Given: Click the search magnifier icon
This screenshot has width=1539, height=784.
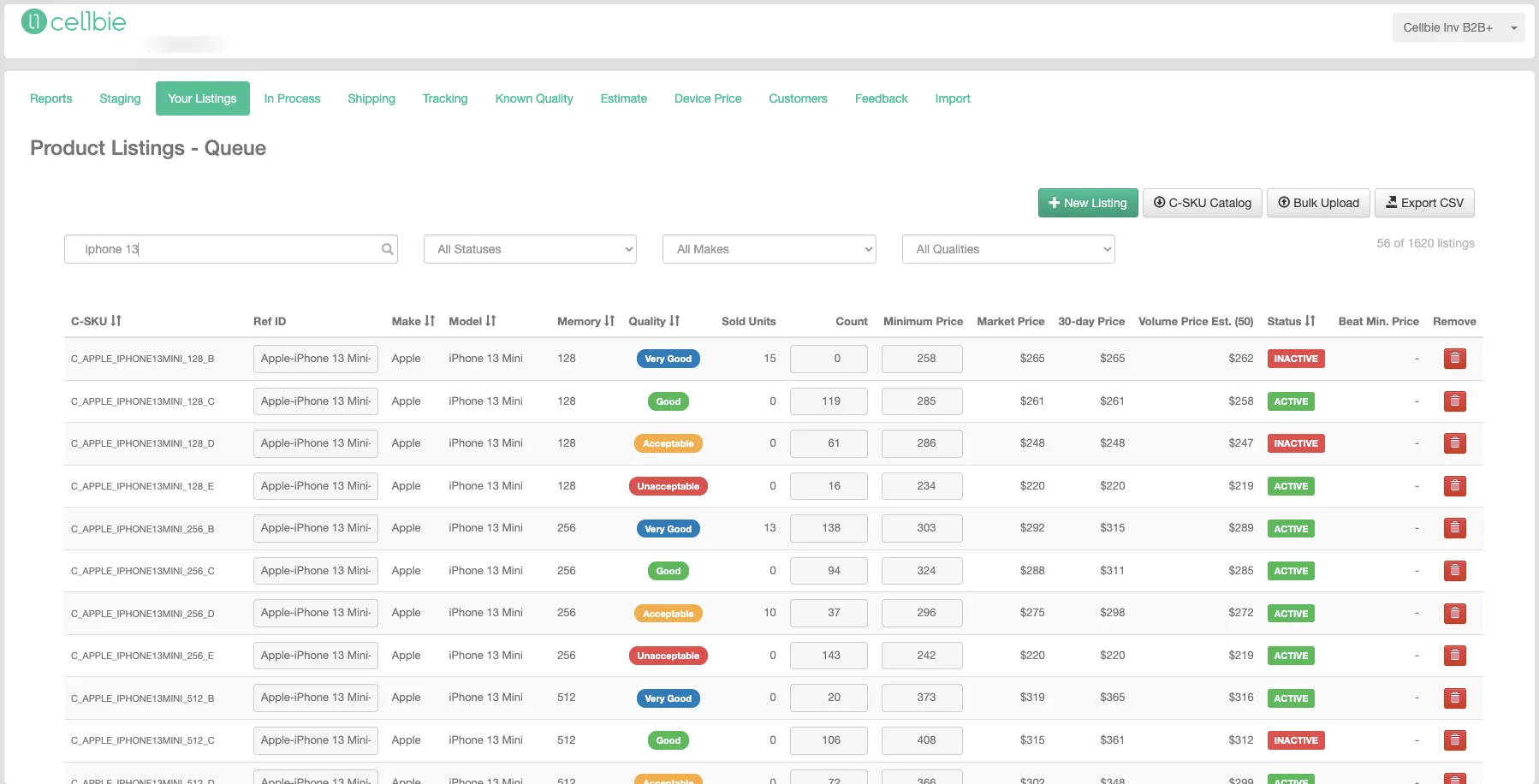Looking at the screenshot, I should click(x=387, y=249).
